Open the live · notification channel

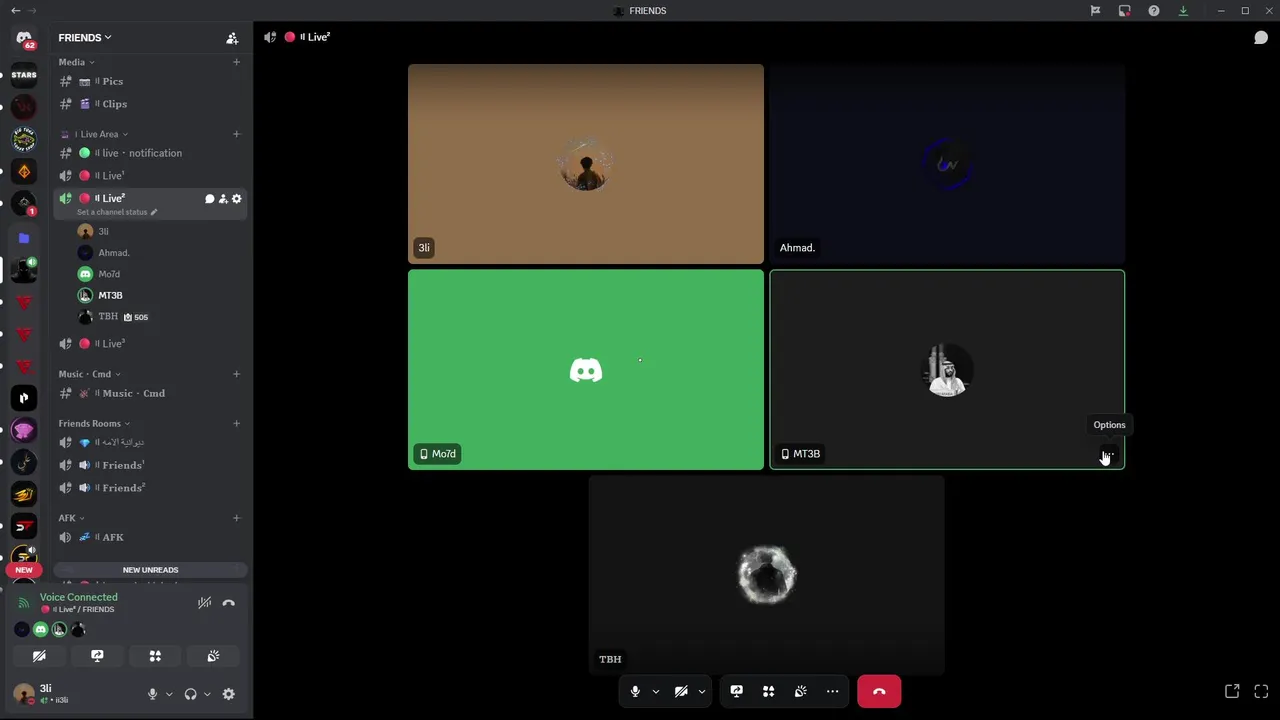tap(150, 153)
